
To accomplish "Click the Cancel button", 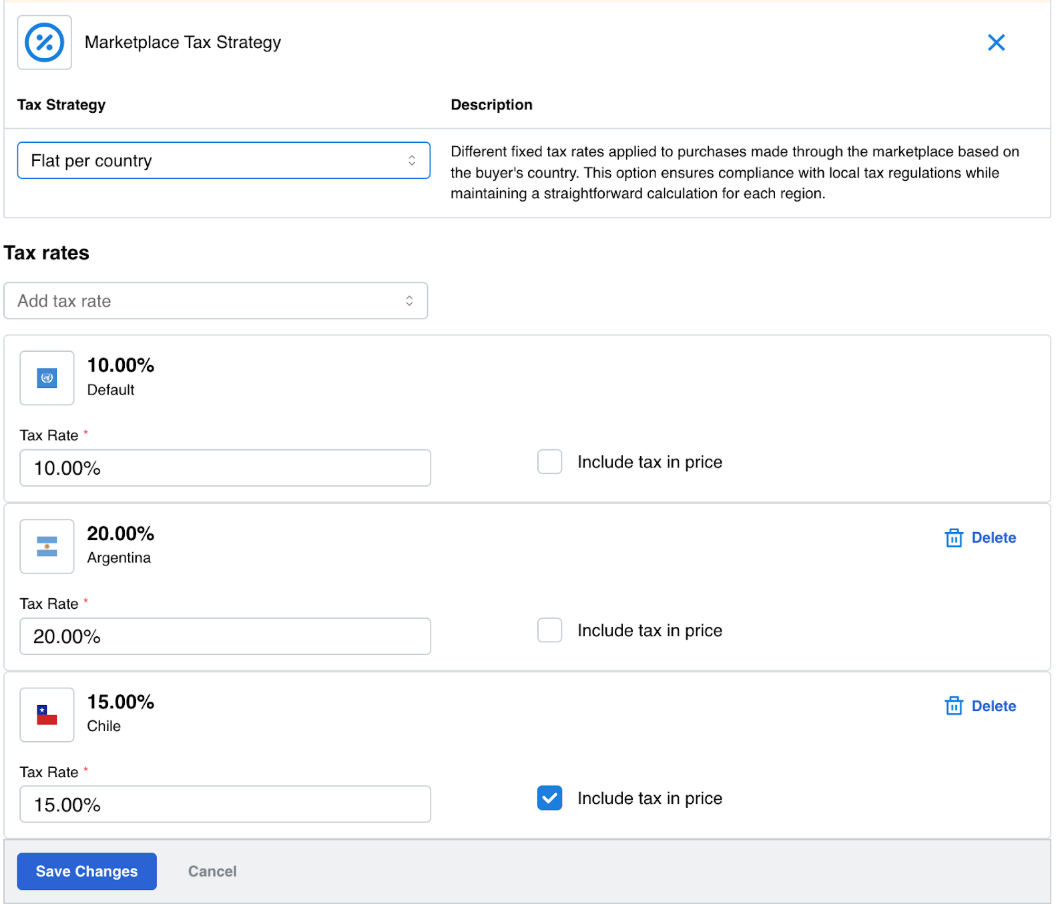I will point(212,871).
